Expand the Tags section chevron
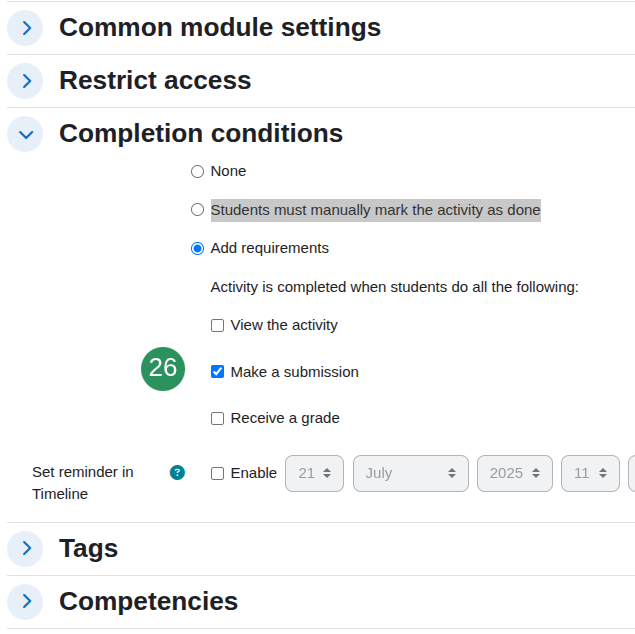The image size is (635, 634). coord(25,549)
